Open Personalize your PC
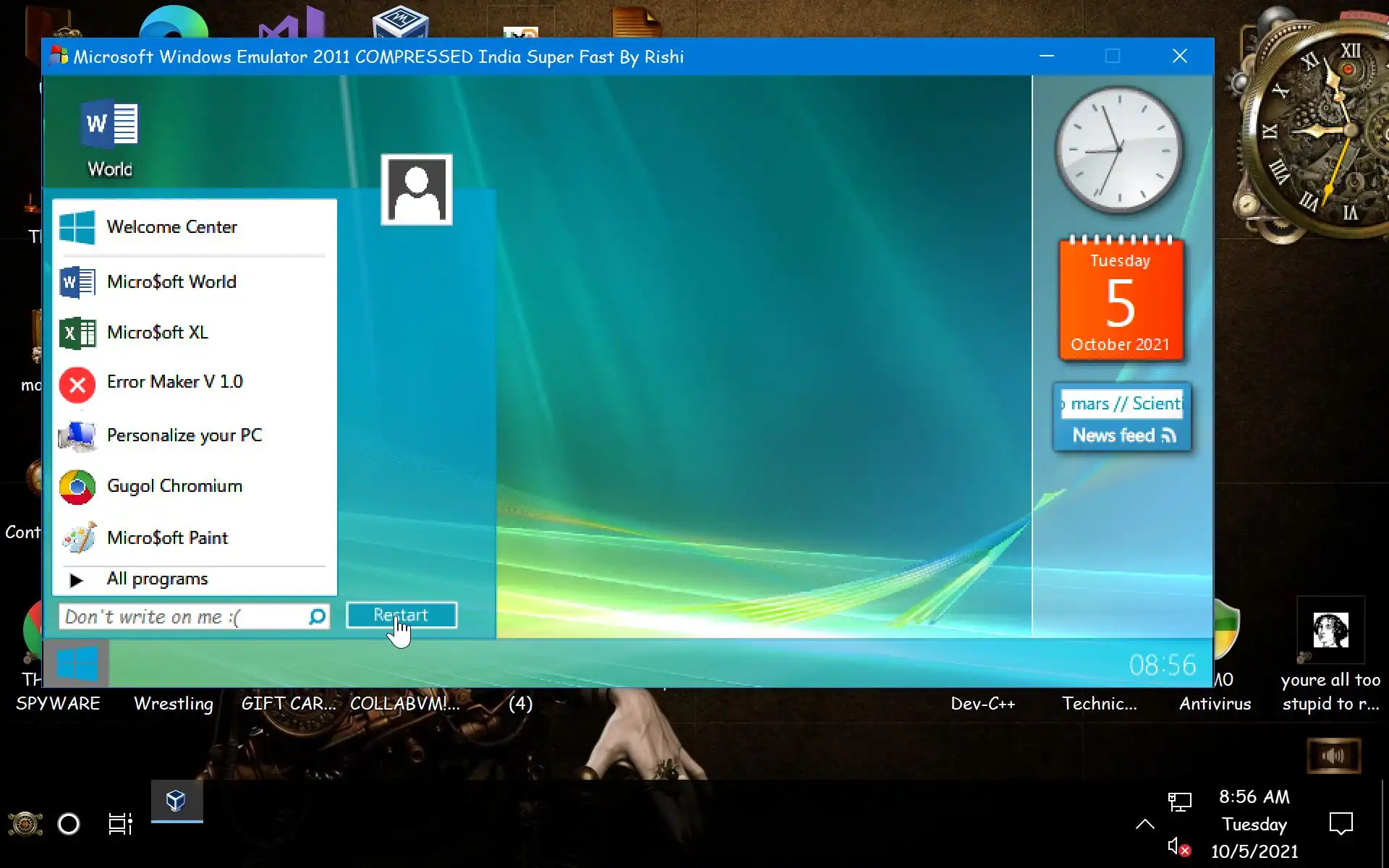1389x868 pixels. click(x=184, y=435)
